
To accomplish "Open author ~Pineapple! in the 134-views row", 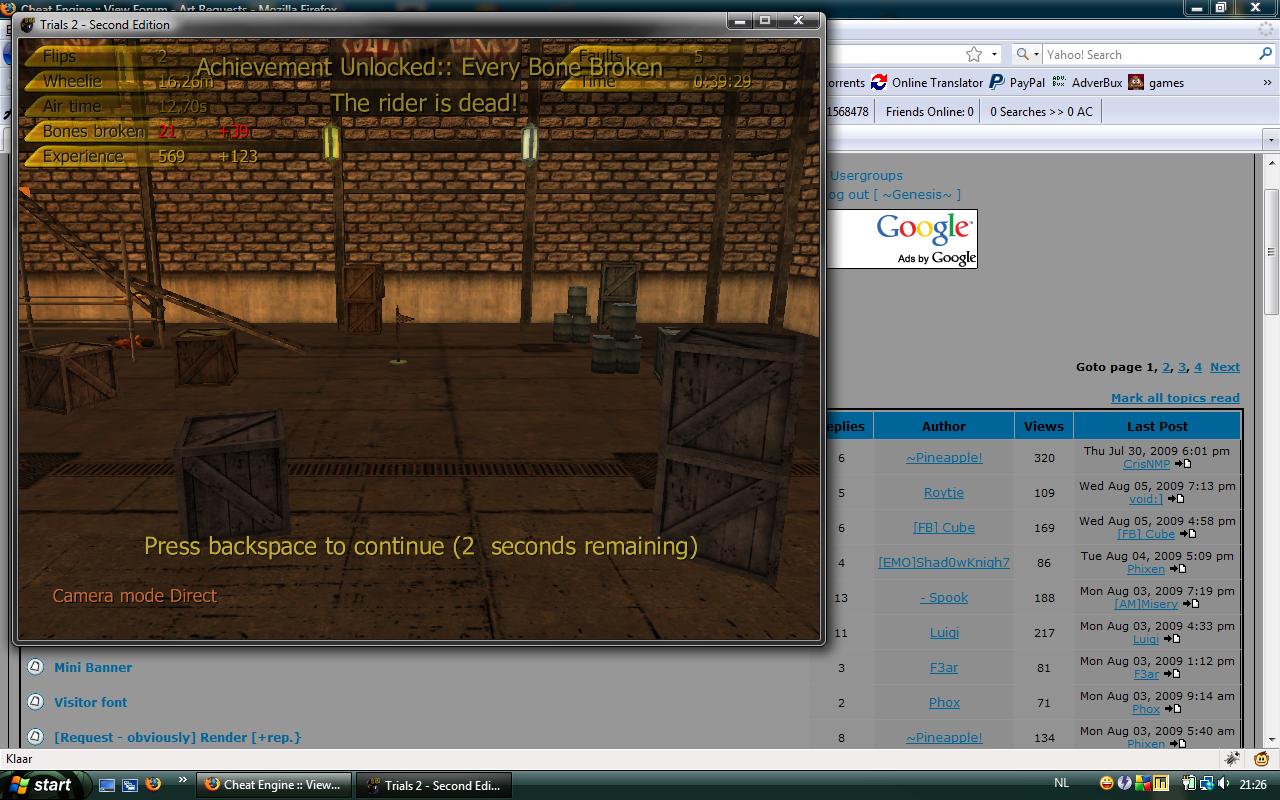I will [x=944, y=737].
